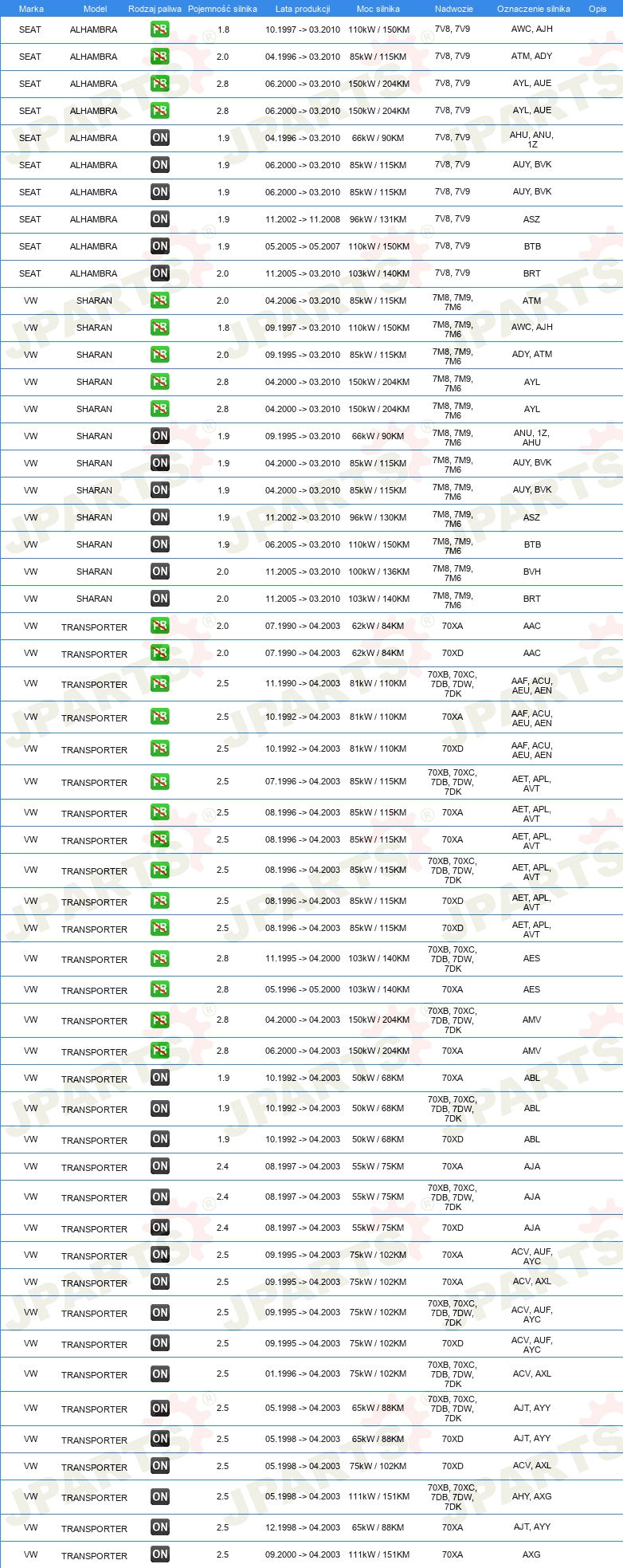
Task: Click the '09.1997 -> 03.2010' production years cell
Action: click(303, 328)
